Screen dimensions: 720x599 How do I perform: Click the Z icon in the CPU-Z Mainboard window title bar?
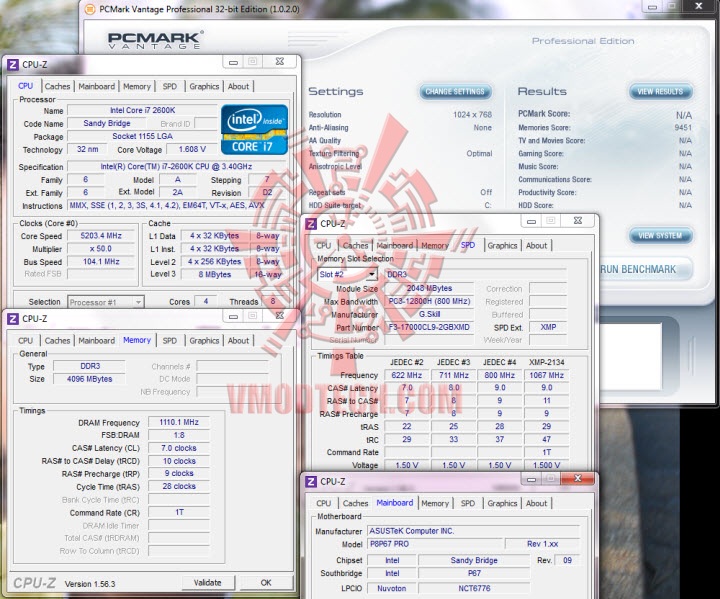coord(311,481)
